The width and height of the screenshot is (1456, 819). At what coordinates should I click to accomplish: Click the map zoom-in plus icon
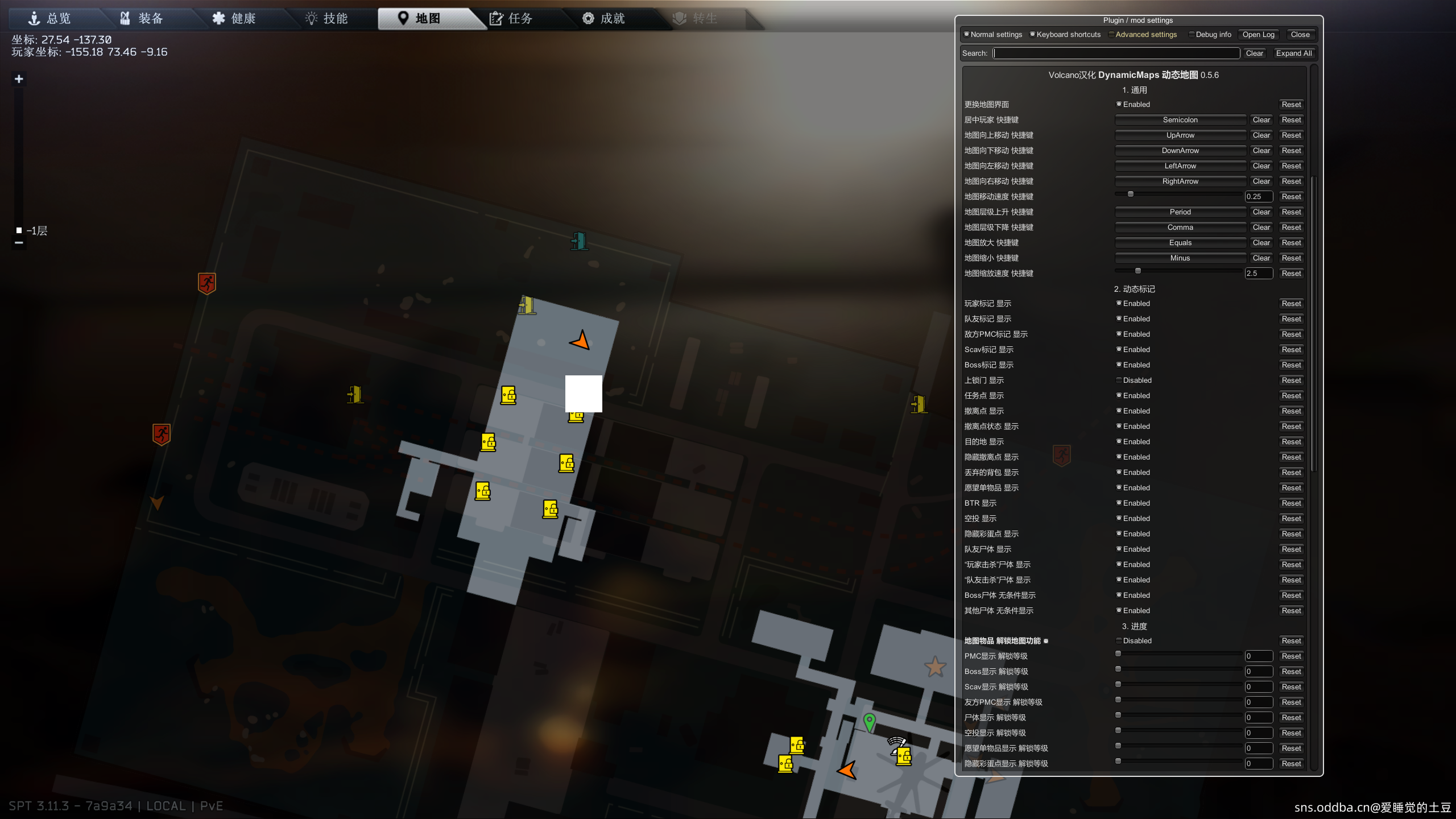(19, 79)
